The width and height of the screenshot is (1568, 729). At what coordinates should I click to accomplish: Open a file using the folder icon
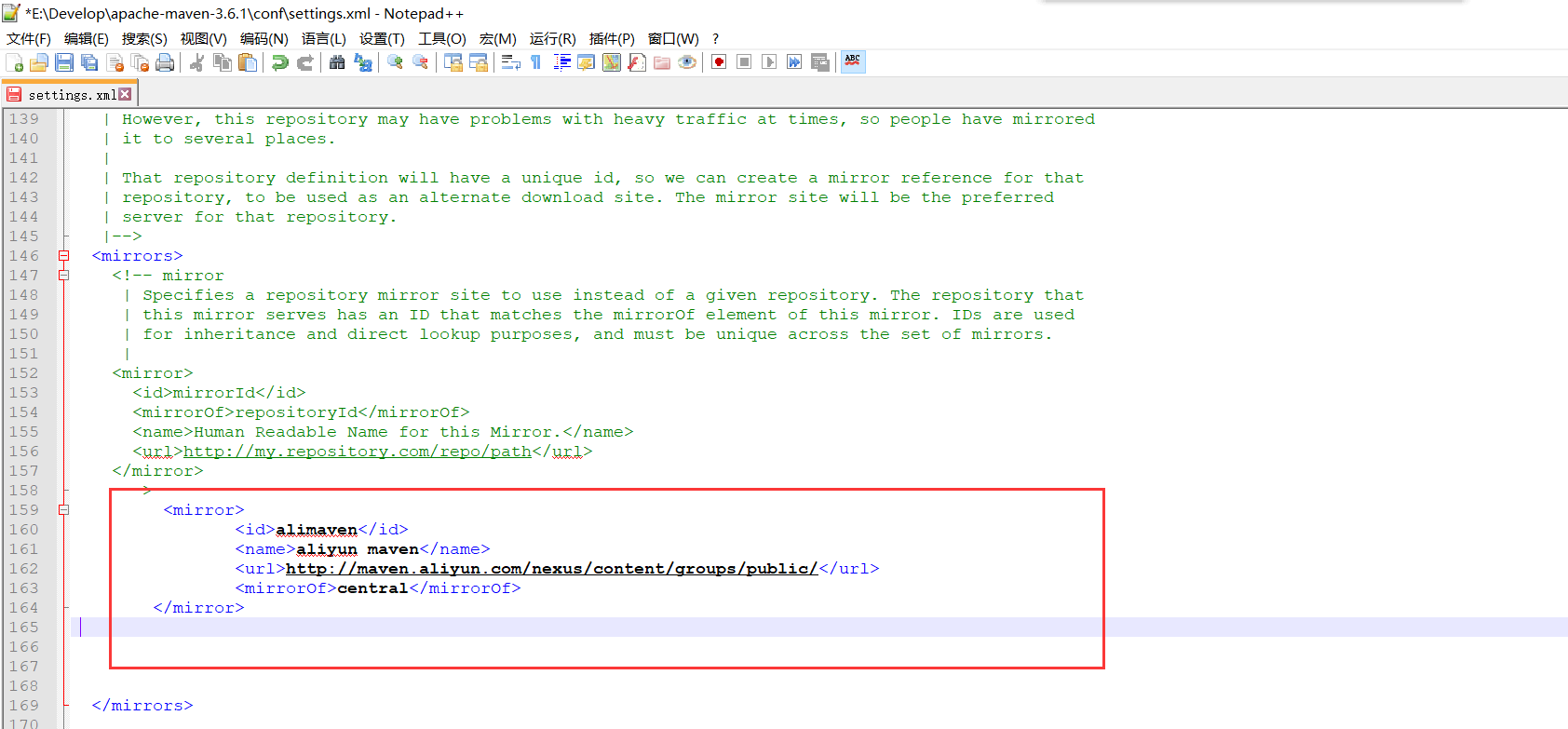[x=39, y=62]
